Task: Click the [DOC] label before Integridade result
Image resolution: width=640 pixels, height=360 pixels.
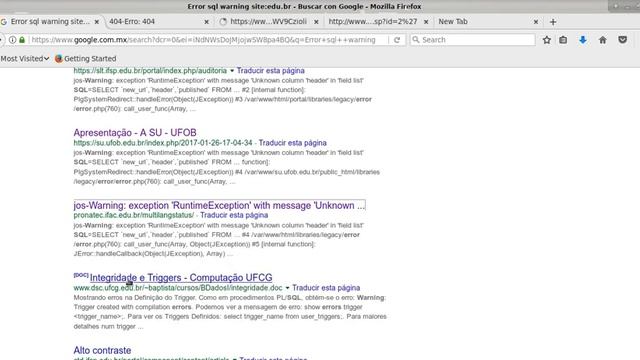Action: pyautogui.click(x=81, y=275)
